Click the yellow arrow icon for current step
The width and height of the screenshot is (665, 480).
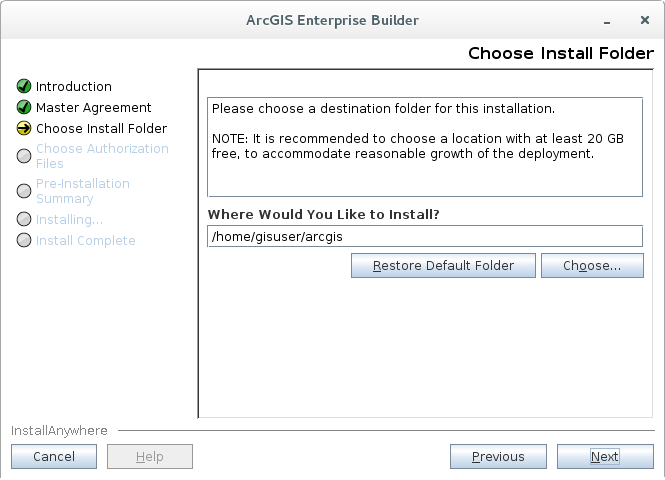pos(24,128)
